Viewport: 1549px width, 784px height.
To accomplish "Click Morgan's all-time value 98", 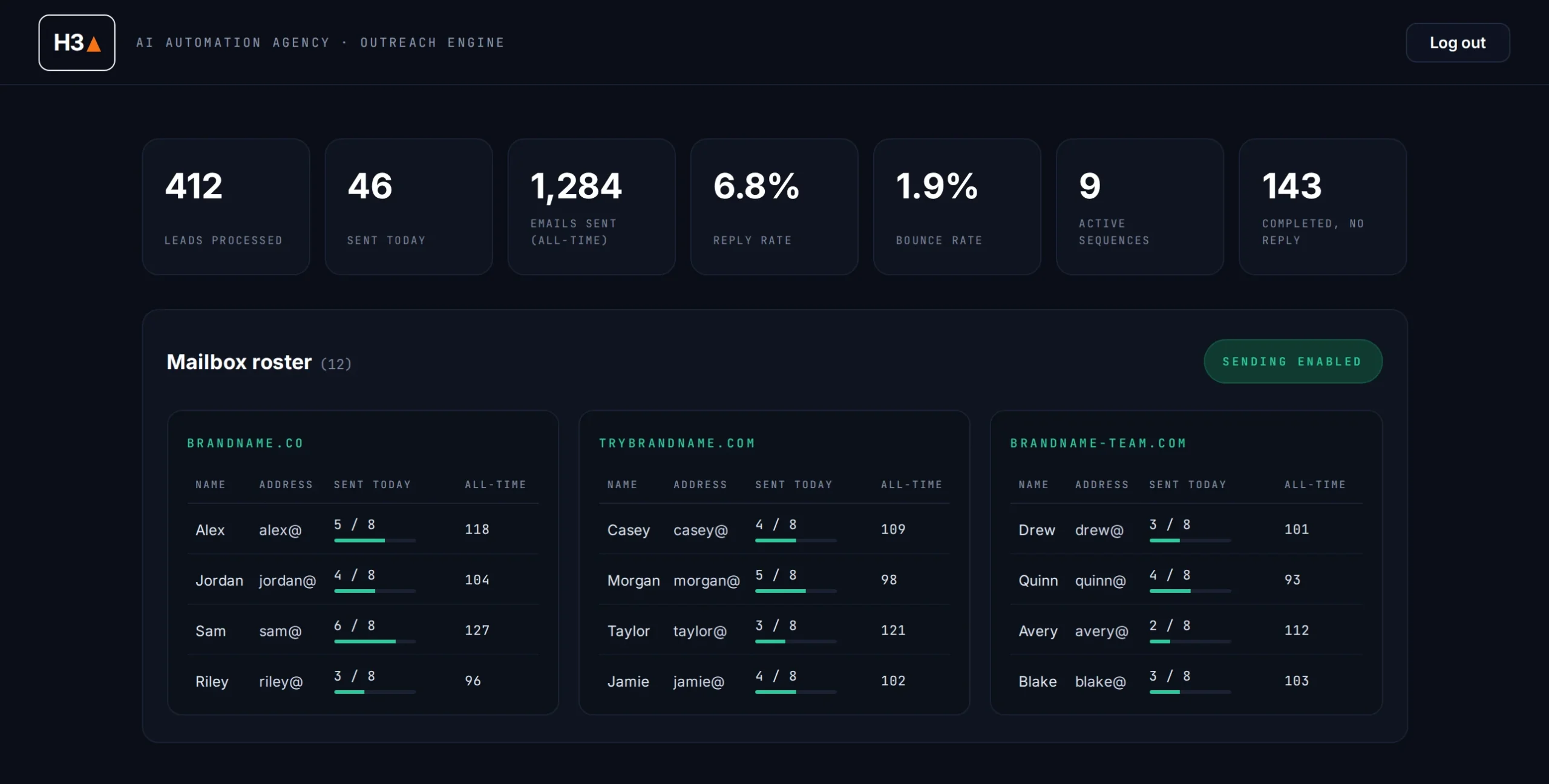I will (889, 580).
